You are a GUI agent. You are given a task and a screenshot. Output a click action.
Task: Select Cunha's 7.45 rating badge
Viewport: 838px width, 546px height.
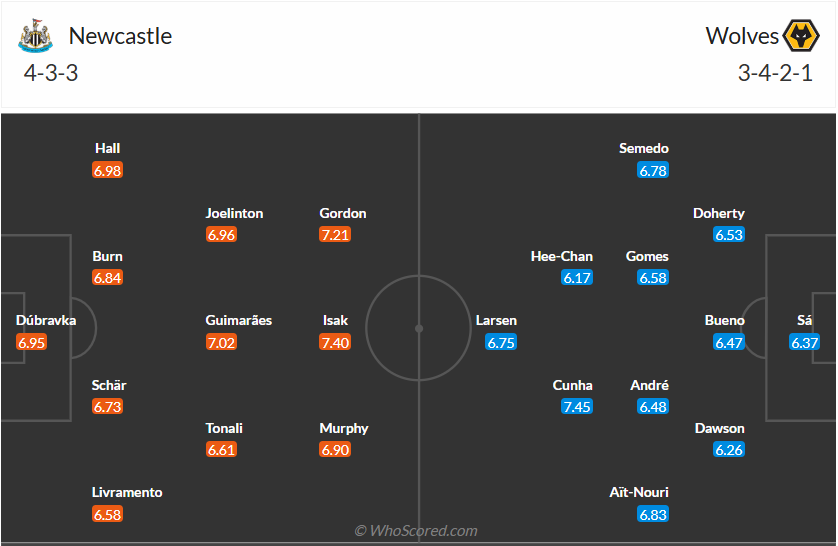point(577,407)
